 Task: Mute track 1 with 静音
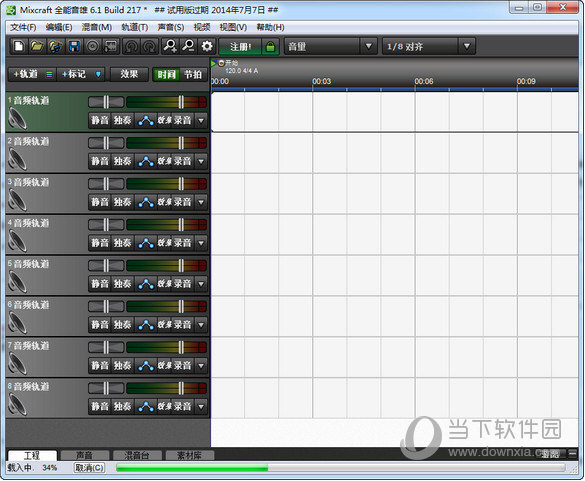click(x=100, y=120)
